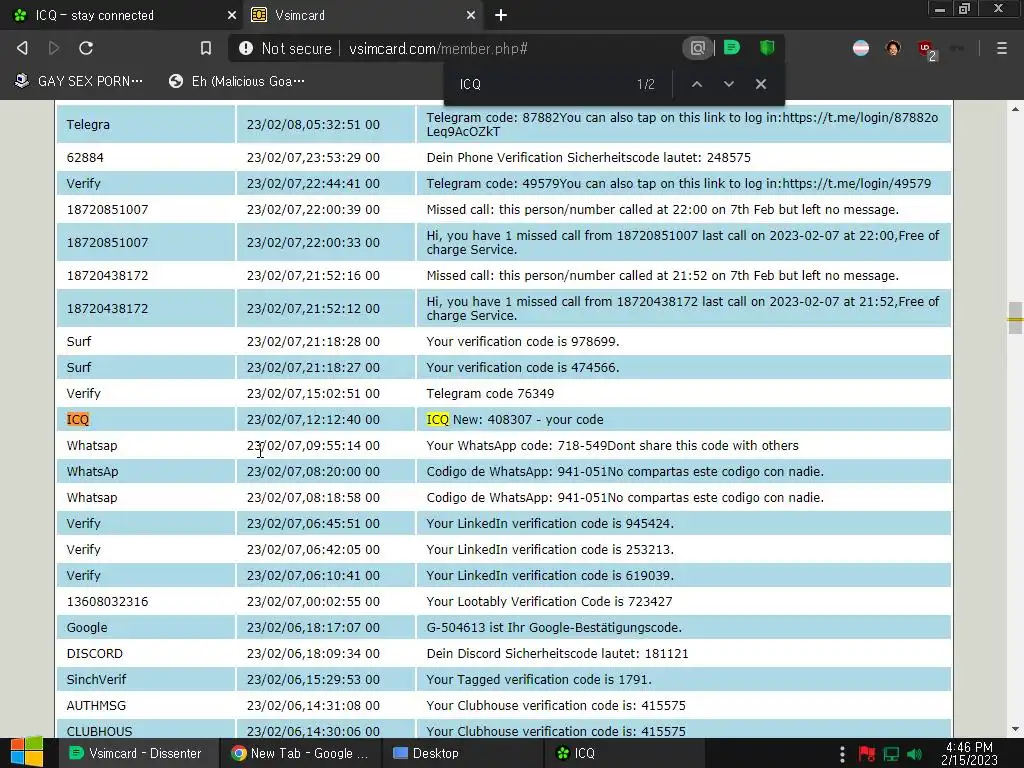Open the Not secure site warning icon
The height and width of the screenshot is (768, 1024).
click(x=246, y=48)
